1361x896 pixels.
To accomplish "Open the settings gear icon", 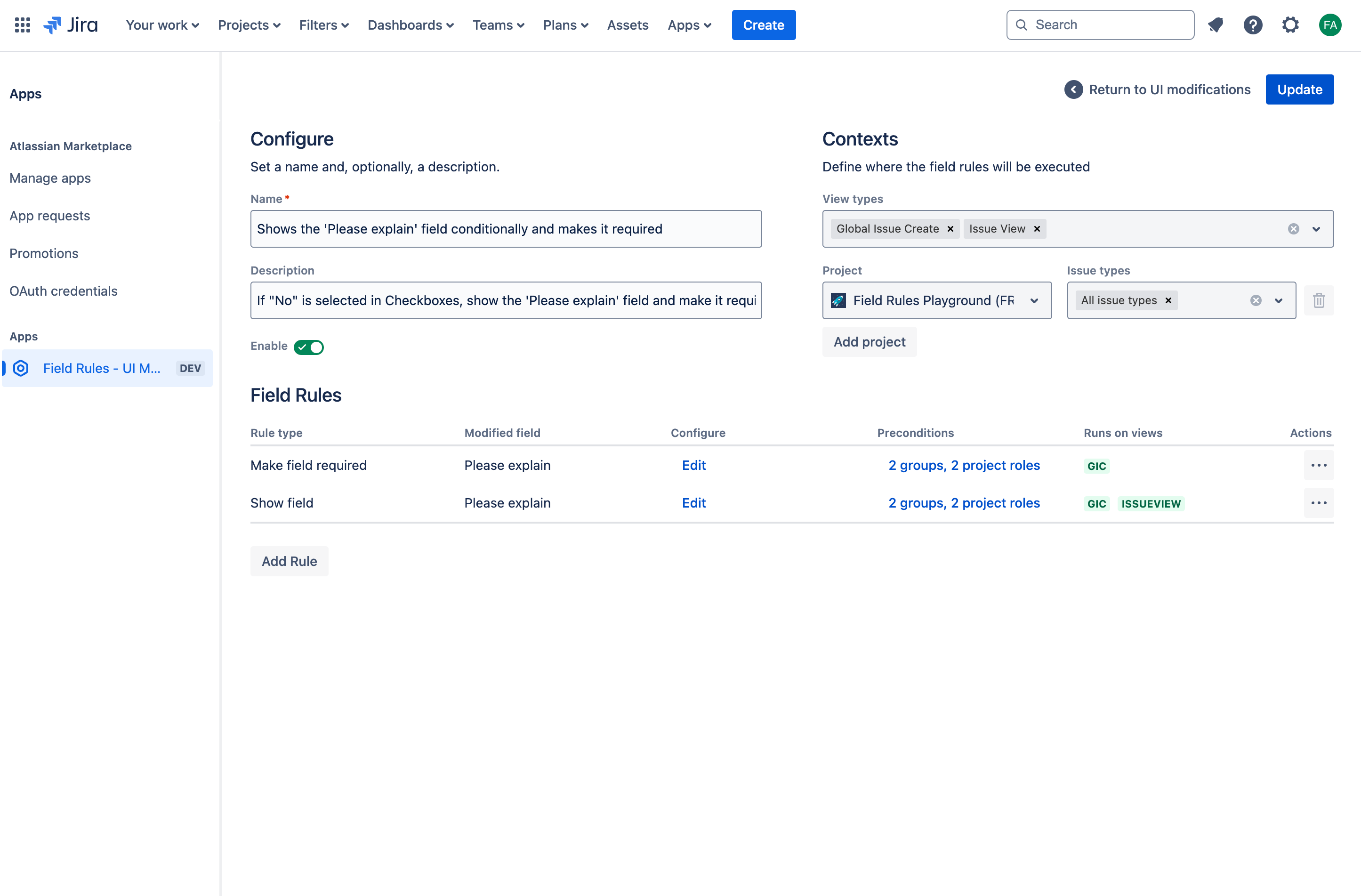I will click(x=1290, y=25).
